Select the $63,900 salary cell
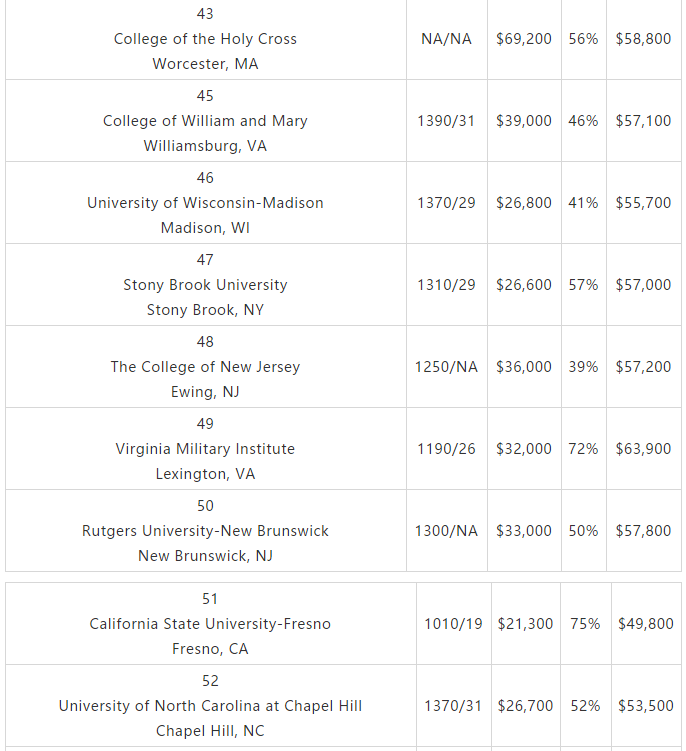686x751 pixels. [643, 449]
